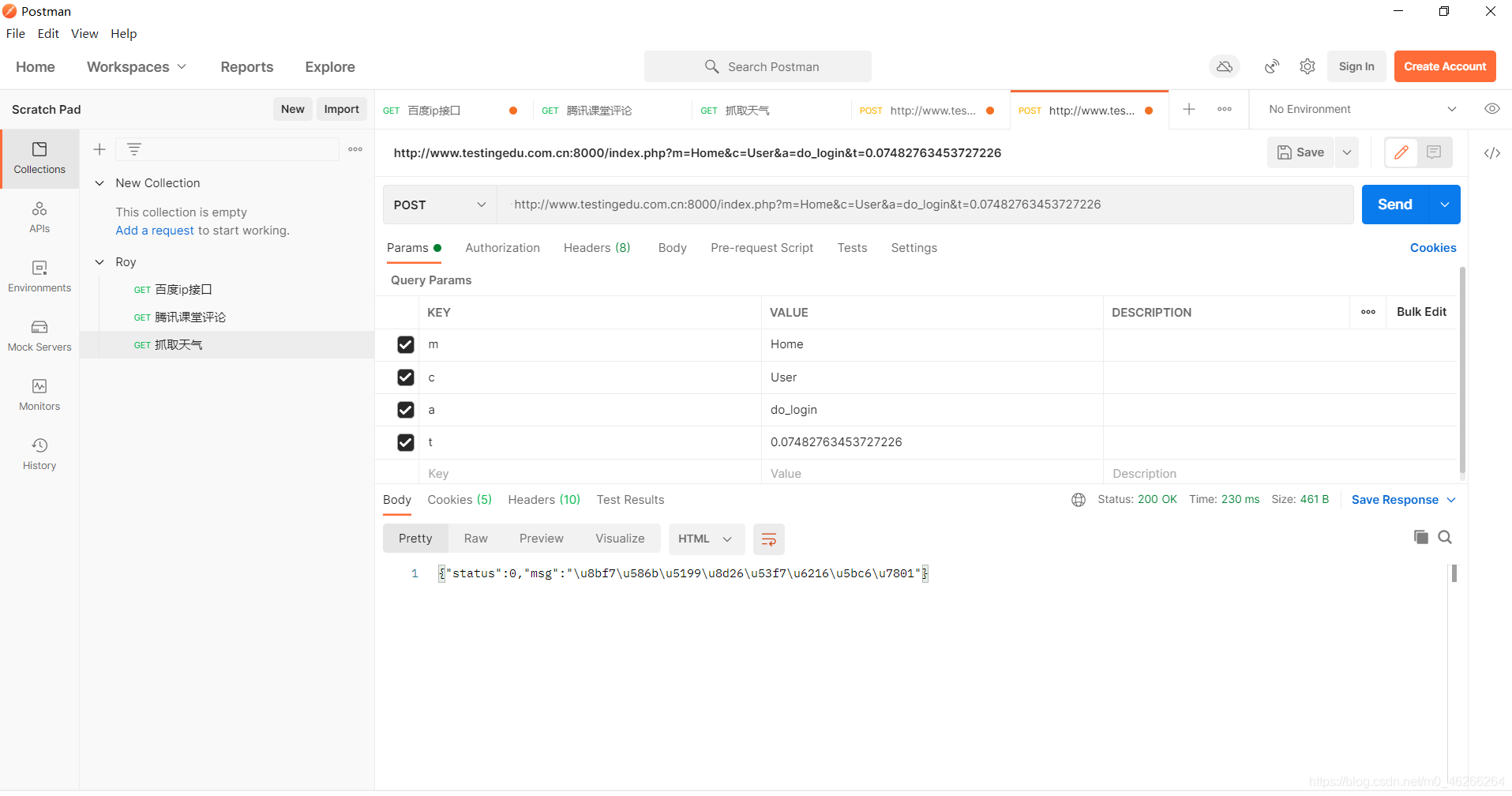Switch to the Test Results tab
Screen dimensions: 1512x796
(630, 500)
